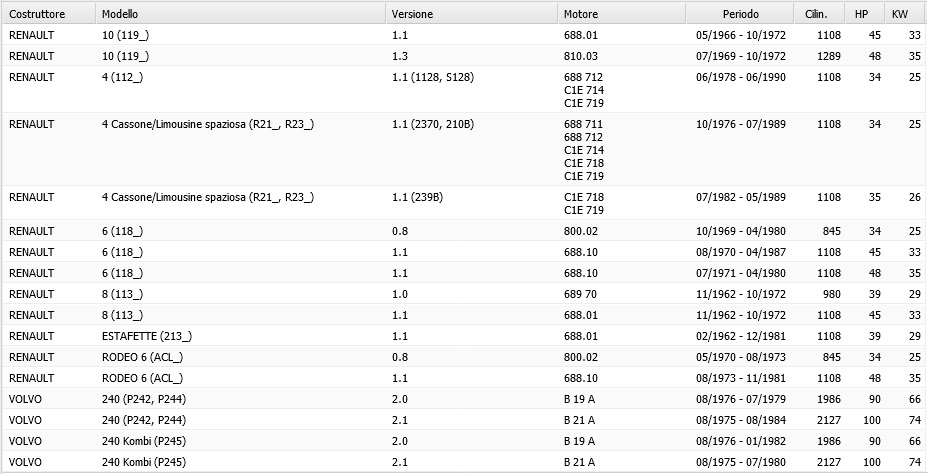The width and height of the screenshot is (929, 476).
Task: Select RODEO 6 row with motor 688.10
Action: click(x=464, y=378)
